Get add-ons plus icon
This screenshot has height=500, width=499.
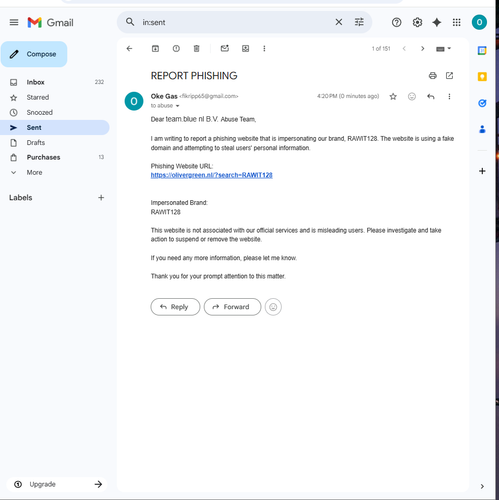point(482,171)
